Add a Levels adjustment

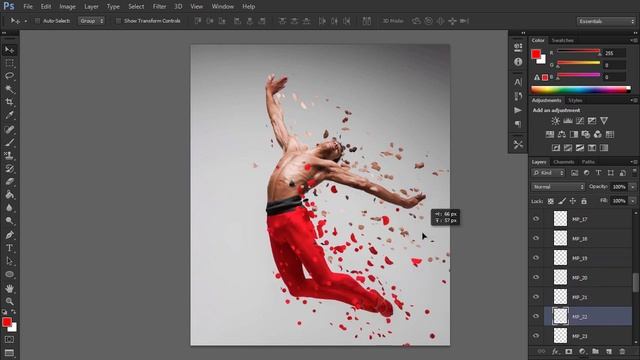[x=568, y=121]
